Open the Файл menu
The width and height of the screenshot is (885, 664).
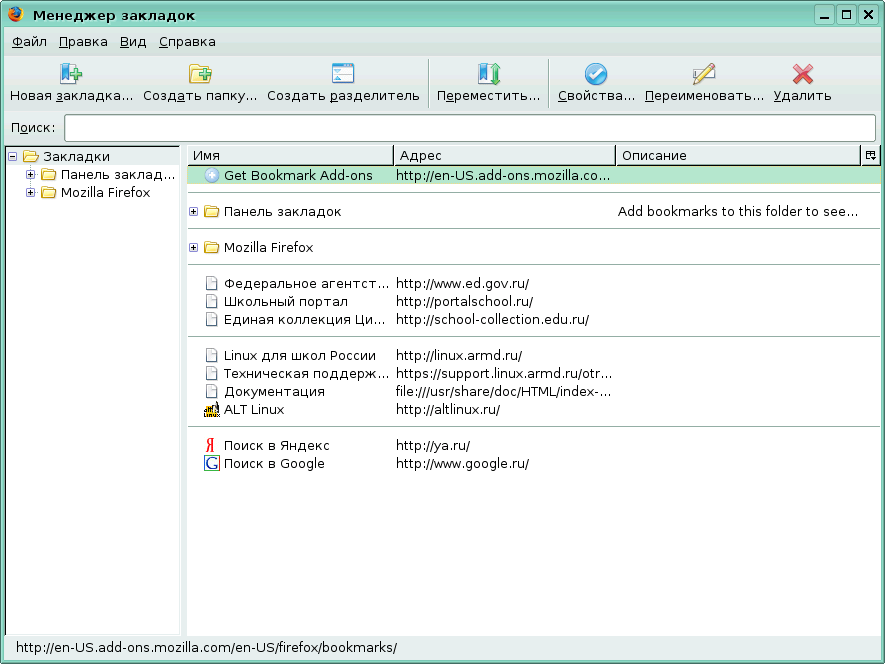pyautogui.click(x=28, y=42)
